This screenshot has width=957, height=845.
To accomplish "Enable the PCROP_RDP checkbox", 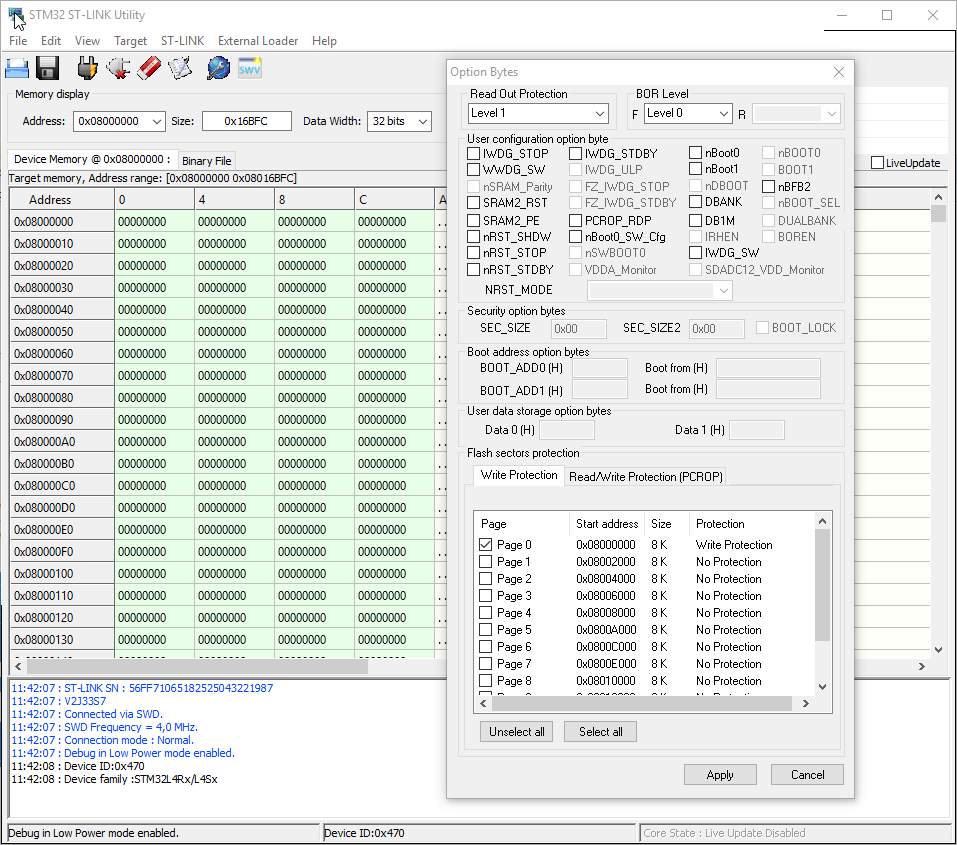I will 576,220.
